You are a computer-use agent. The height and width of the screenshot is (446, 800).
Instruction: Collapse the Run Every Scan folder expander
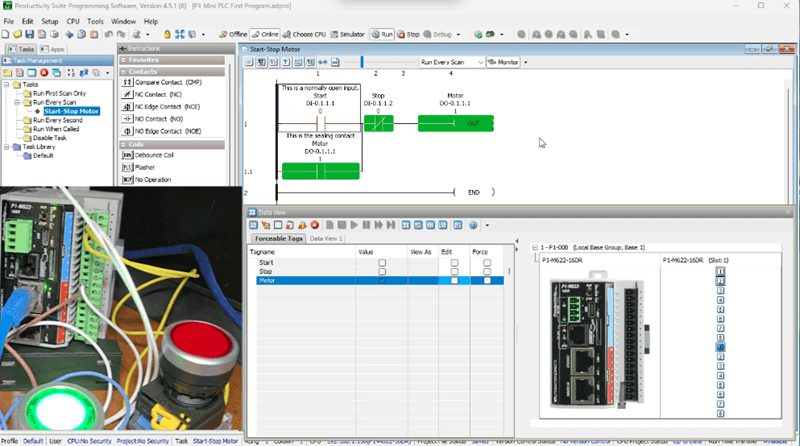[x=17, y=103]
